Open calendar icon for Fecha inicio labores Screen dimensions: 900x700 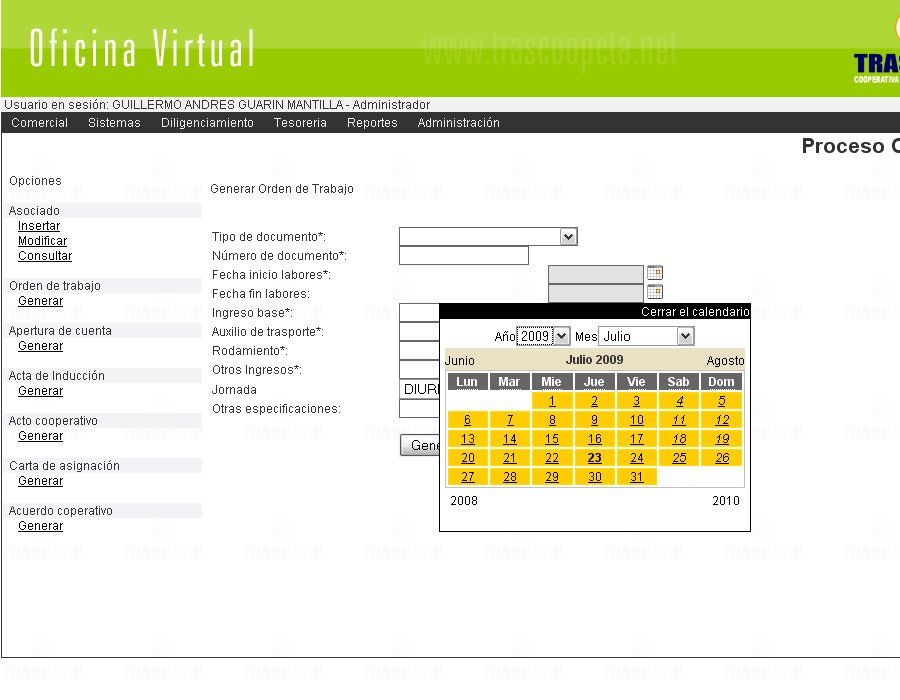[655, 273]
